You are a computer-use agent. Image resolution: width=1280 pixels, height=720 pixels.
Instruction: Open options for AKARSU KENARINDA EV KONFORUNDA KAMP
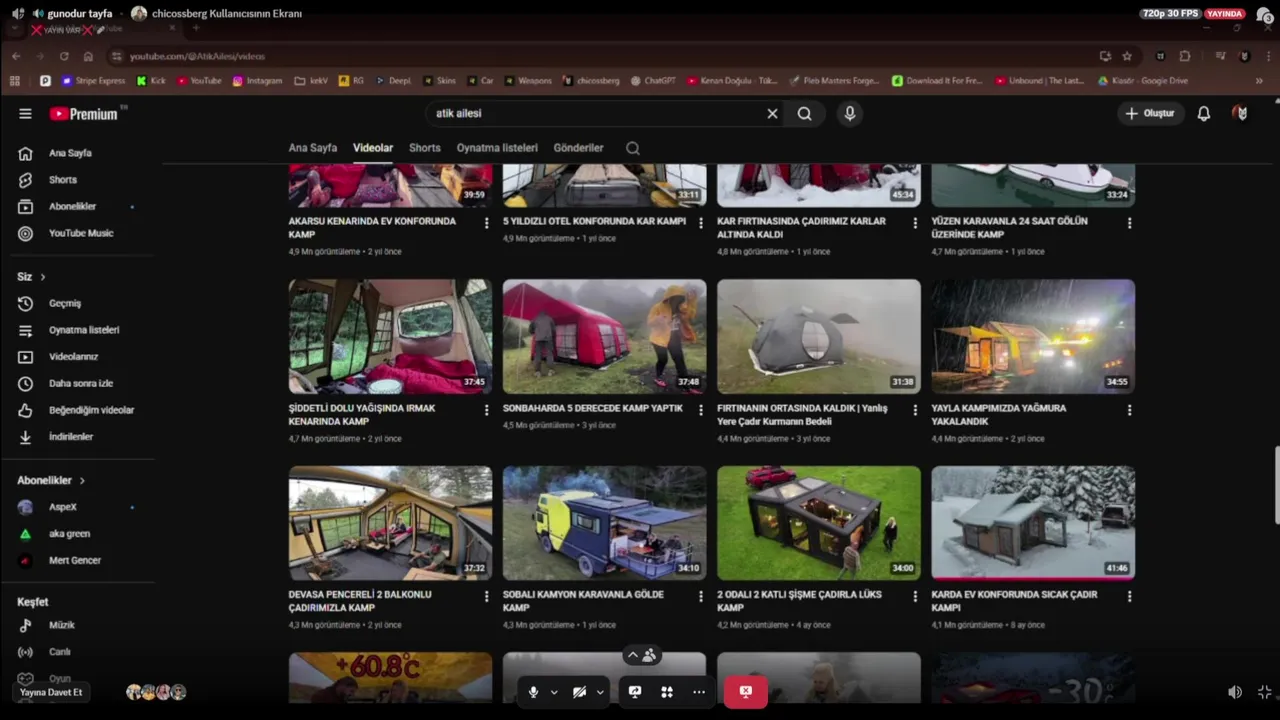click(487, 223)
